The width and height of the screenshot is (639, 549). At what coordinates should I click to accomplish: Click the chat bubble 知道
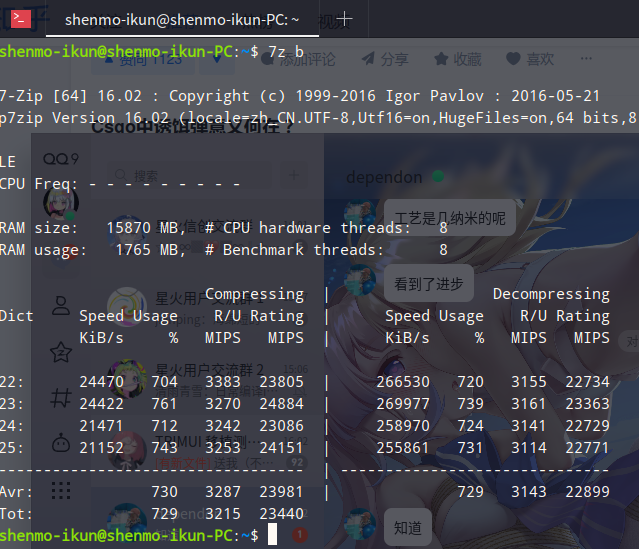tap(408, 527)
